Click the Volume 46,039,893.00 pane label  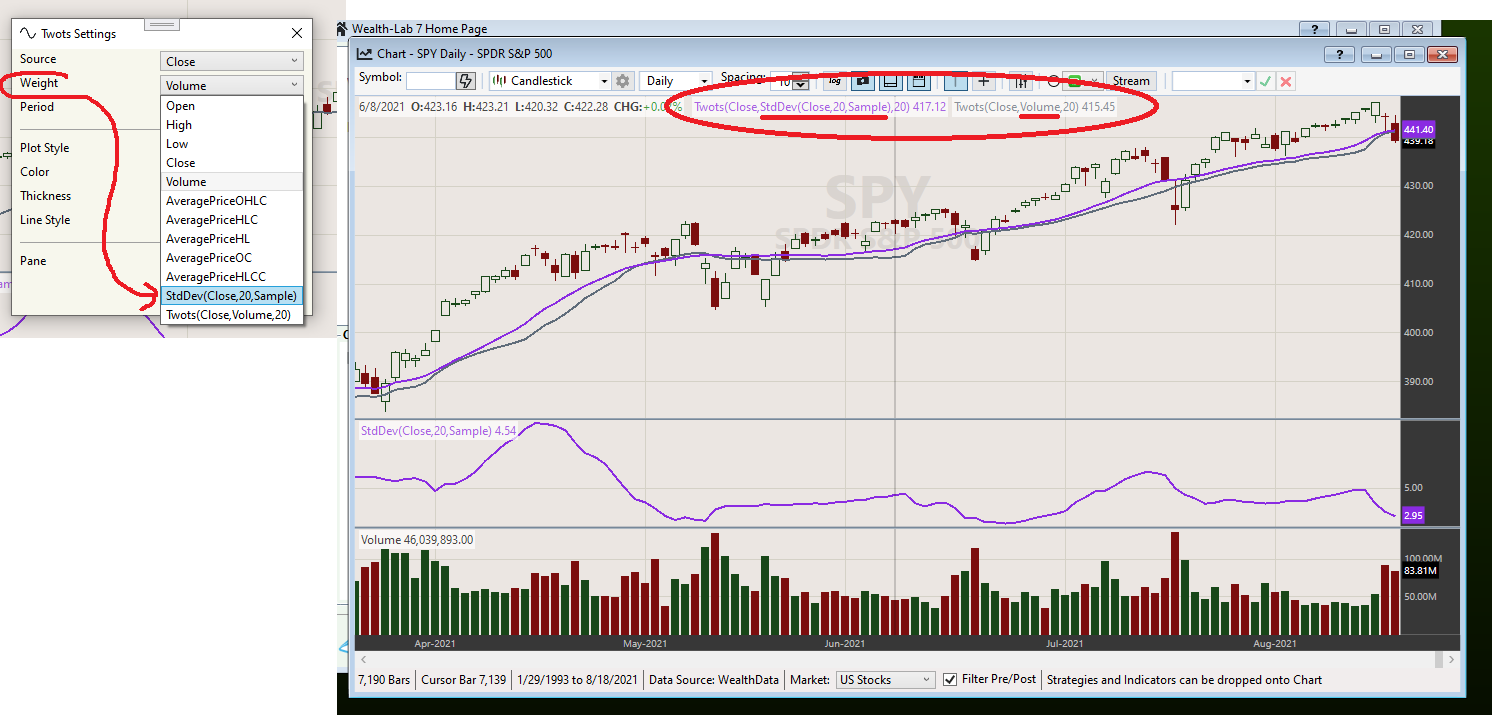[x=417, y=540]
